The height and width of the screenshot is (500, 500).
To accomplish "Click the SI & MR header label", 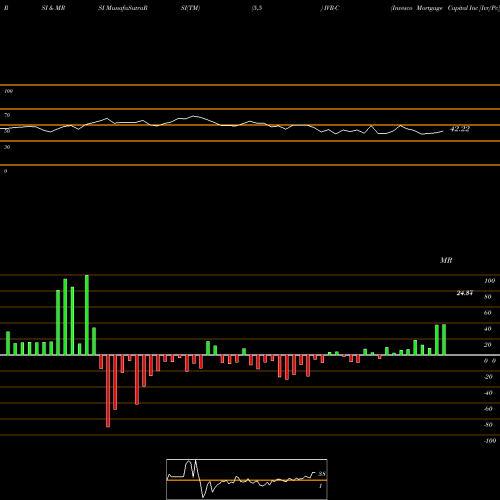I will (x=53, y=8).
